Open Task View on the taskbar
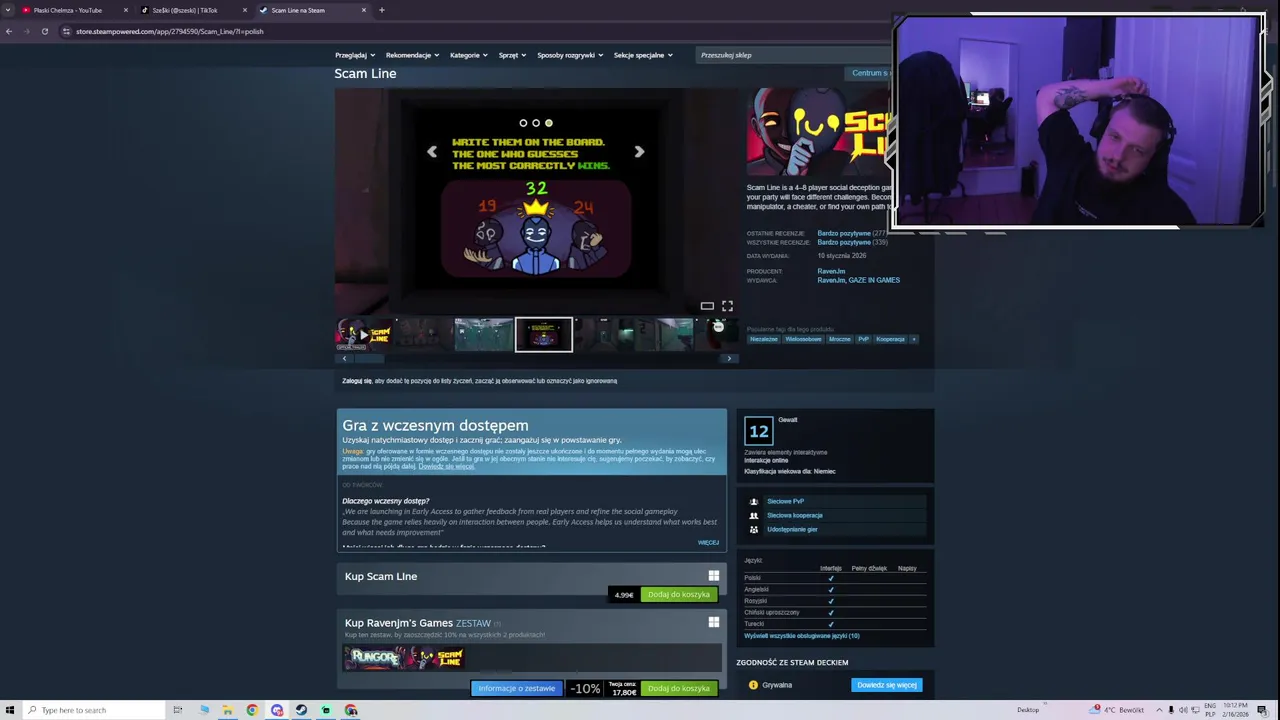Screen dimensions: 1280x720 [177, 710]
